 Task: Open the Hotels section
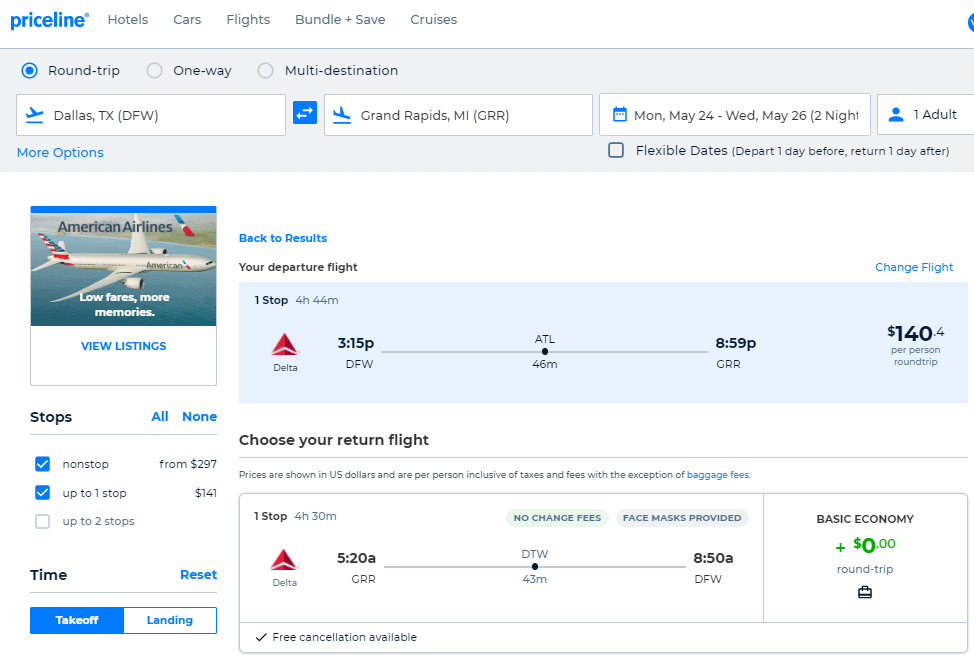tap(128, 19)
